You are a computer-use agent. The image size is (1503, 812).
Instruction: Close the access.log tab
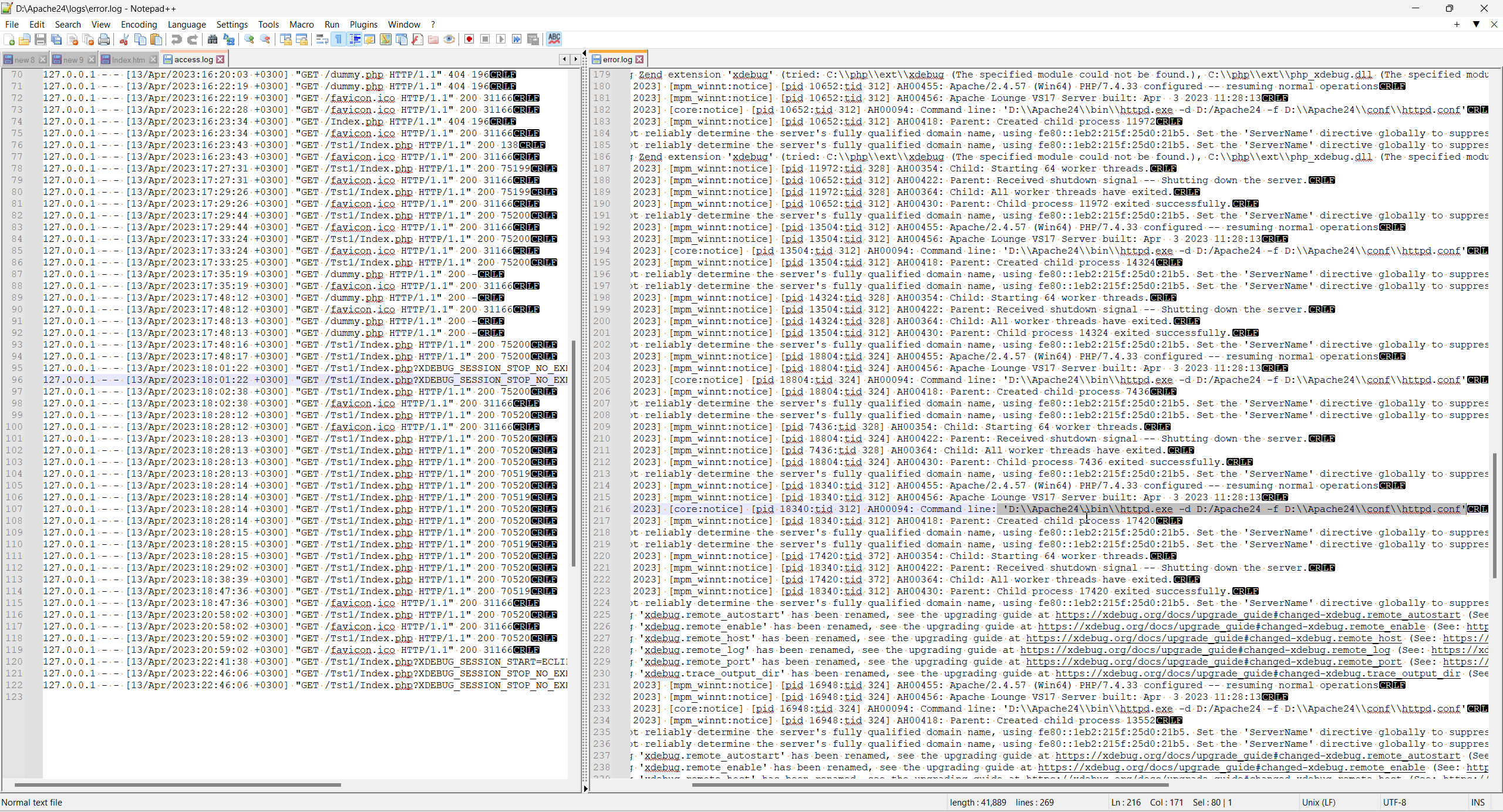coord(220,59)
